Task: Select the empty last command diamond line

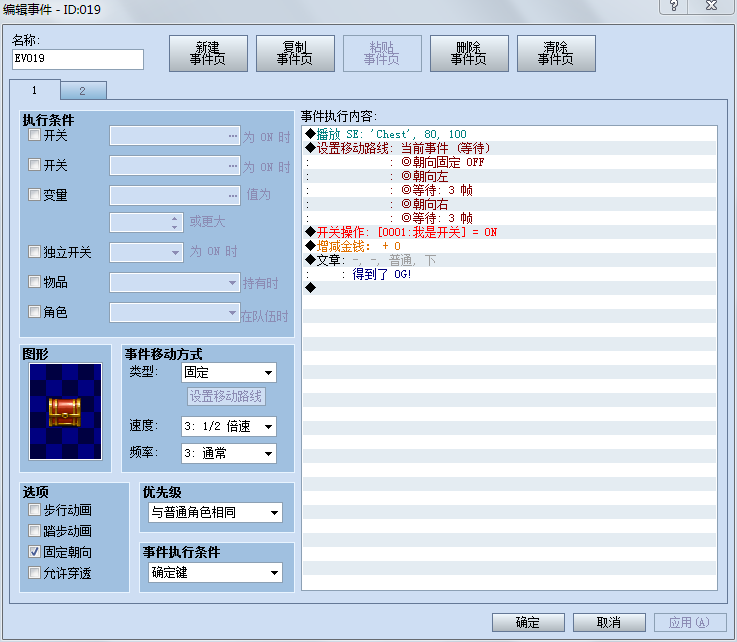Action: tap(510, 288)
